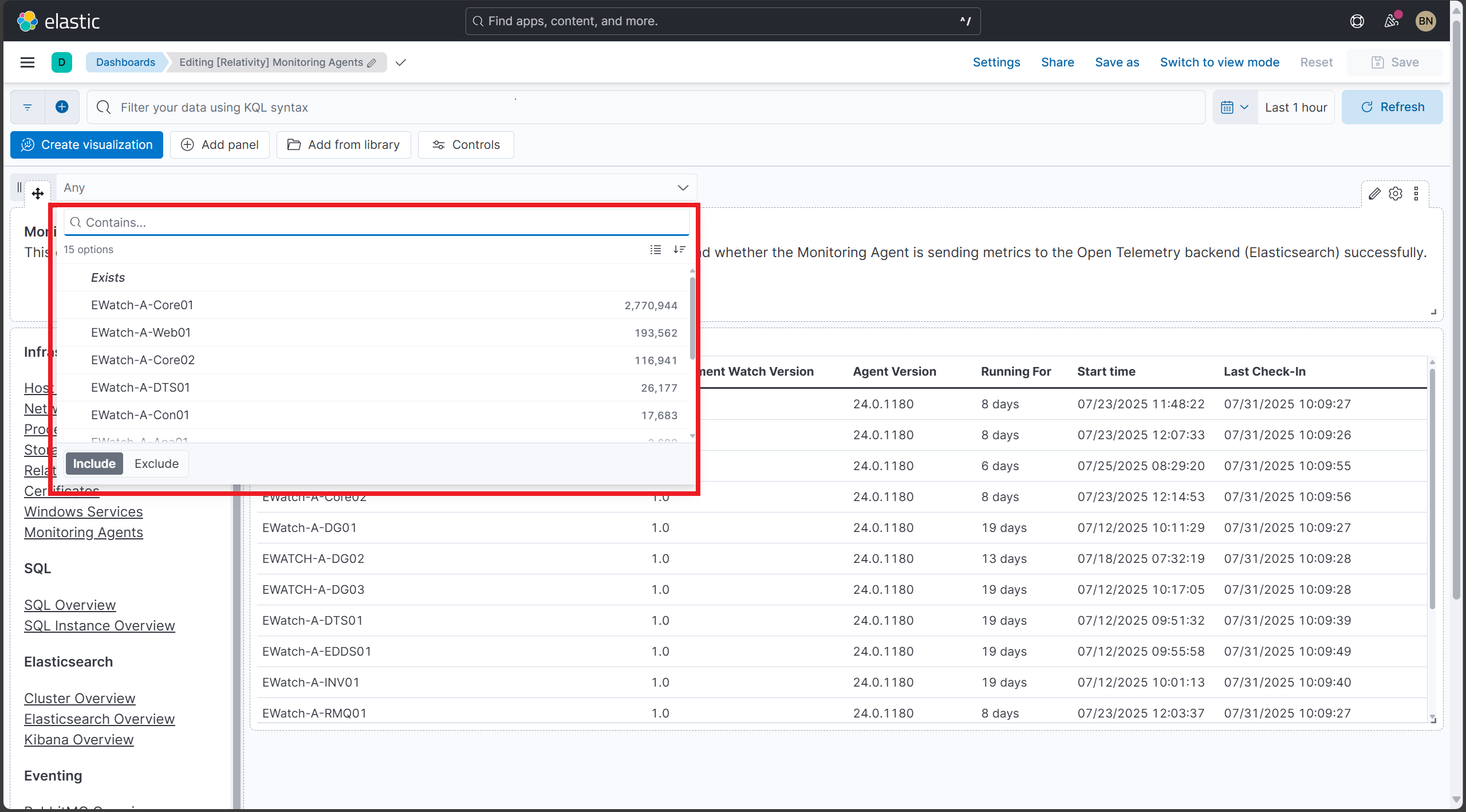Click the Create visualization button
Viewport: 1466px width, 812px height.
click(86, 144)
